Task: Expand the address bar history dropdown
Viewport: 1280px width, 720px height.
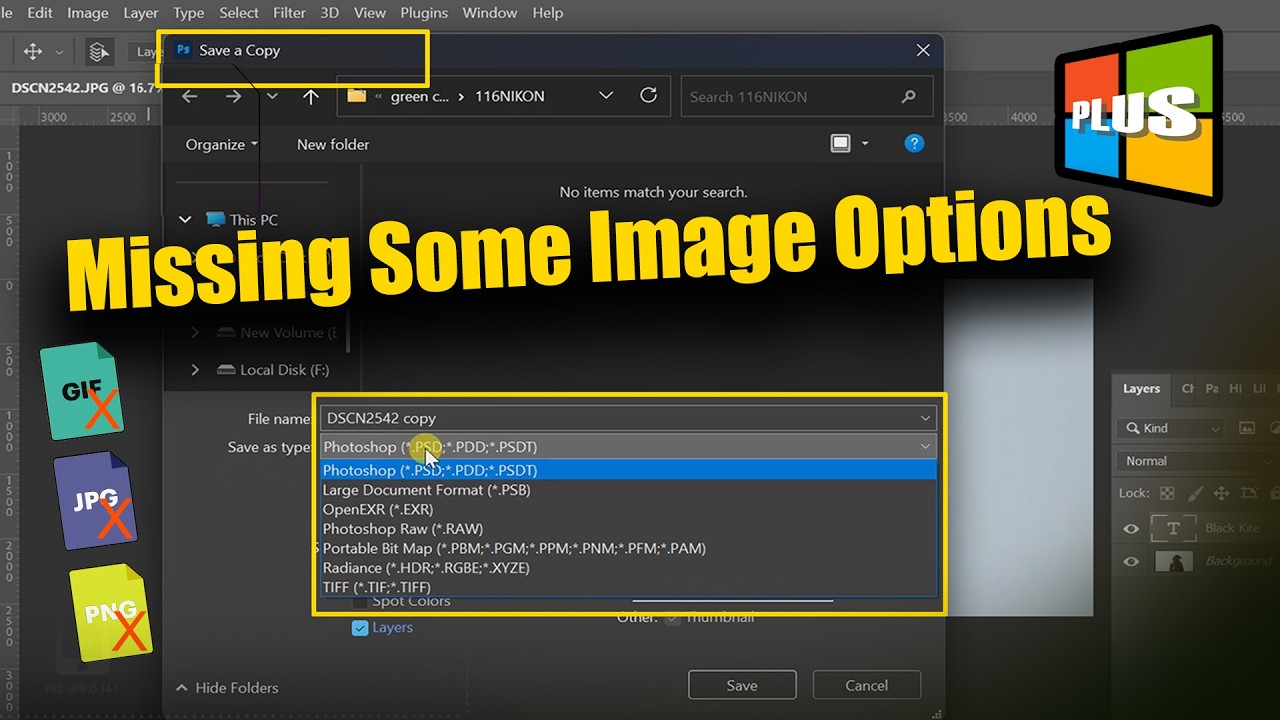Action: click(x=606, y=96)
